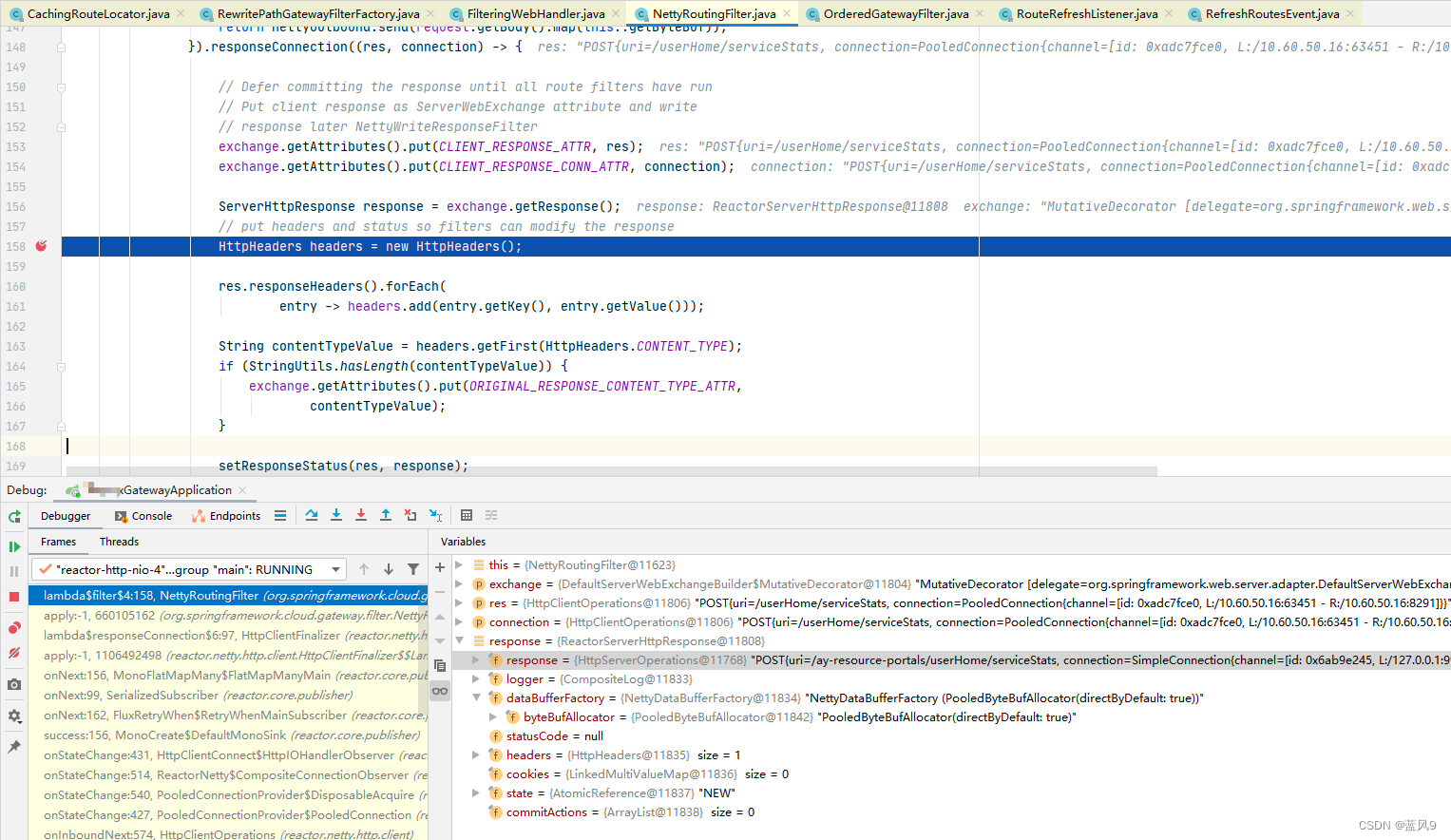Switch to Console tab

[x=143, y=516]
